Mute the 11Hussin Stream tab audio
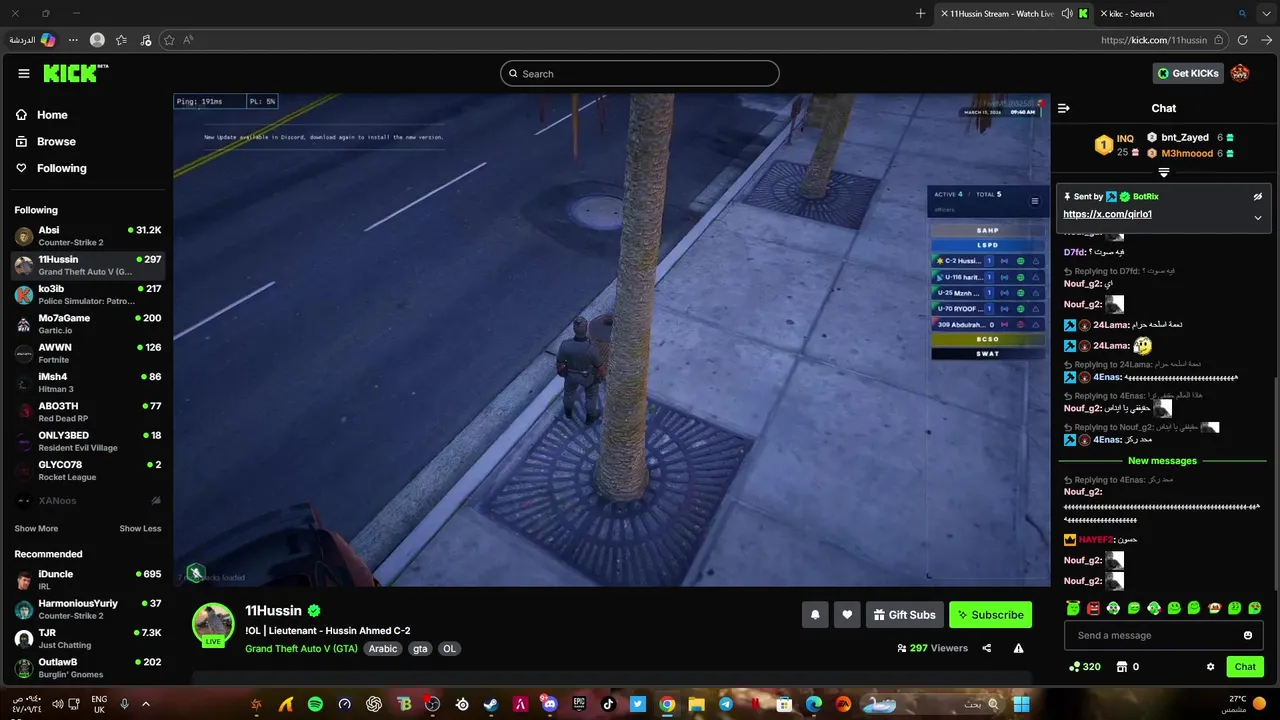The width and height of the screenshot is (1280, 720). click(1067, 14)
